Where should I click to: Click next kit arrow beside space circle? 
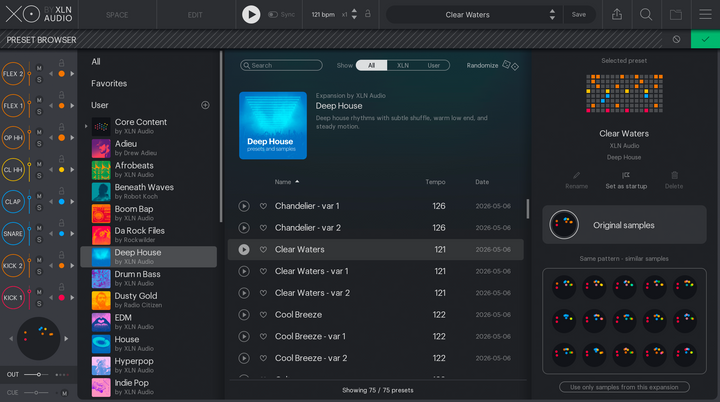click(66, 339)
